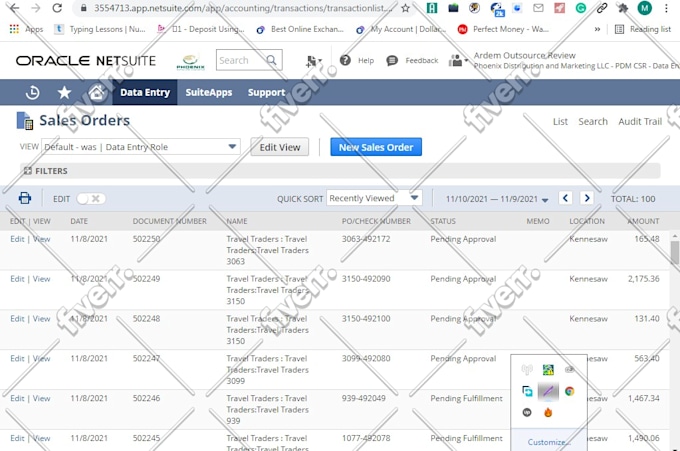Image resolution: width=680 pixels, height=451 pixels.
Task: Sort by the DOCUMENT NUMBER column header
Action: tap(170, 221)
